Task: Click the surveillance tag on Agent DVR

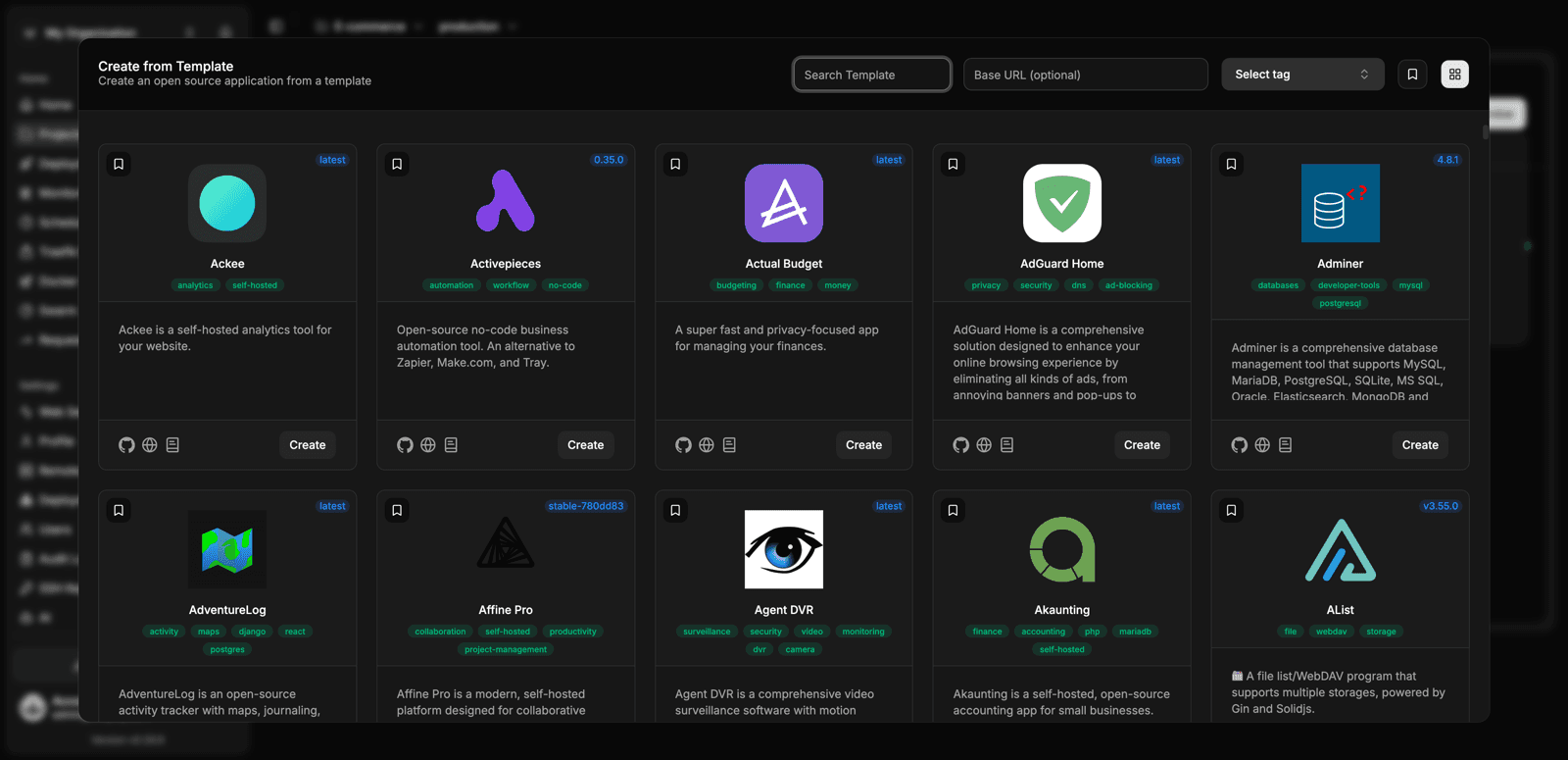Action: [x=707, y=632]
